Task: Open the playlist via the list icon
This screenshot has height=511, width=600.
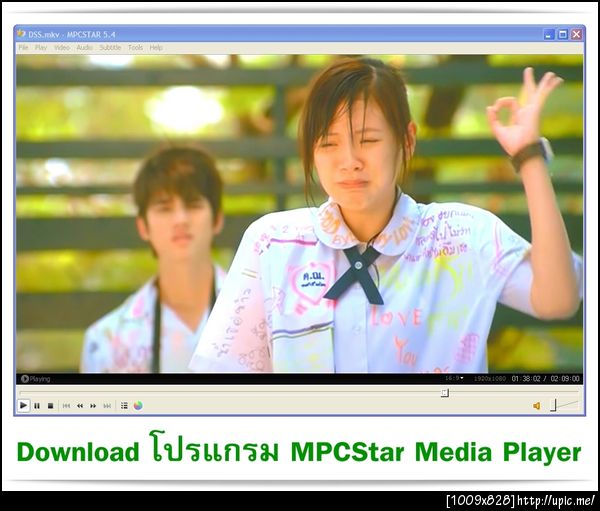Action: click(124, 406)
